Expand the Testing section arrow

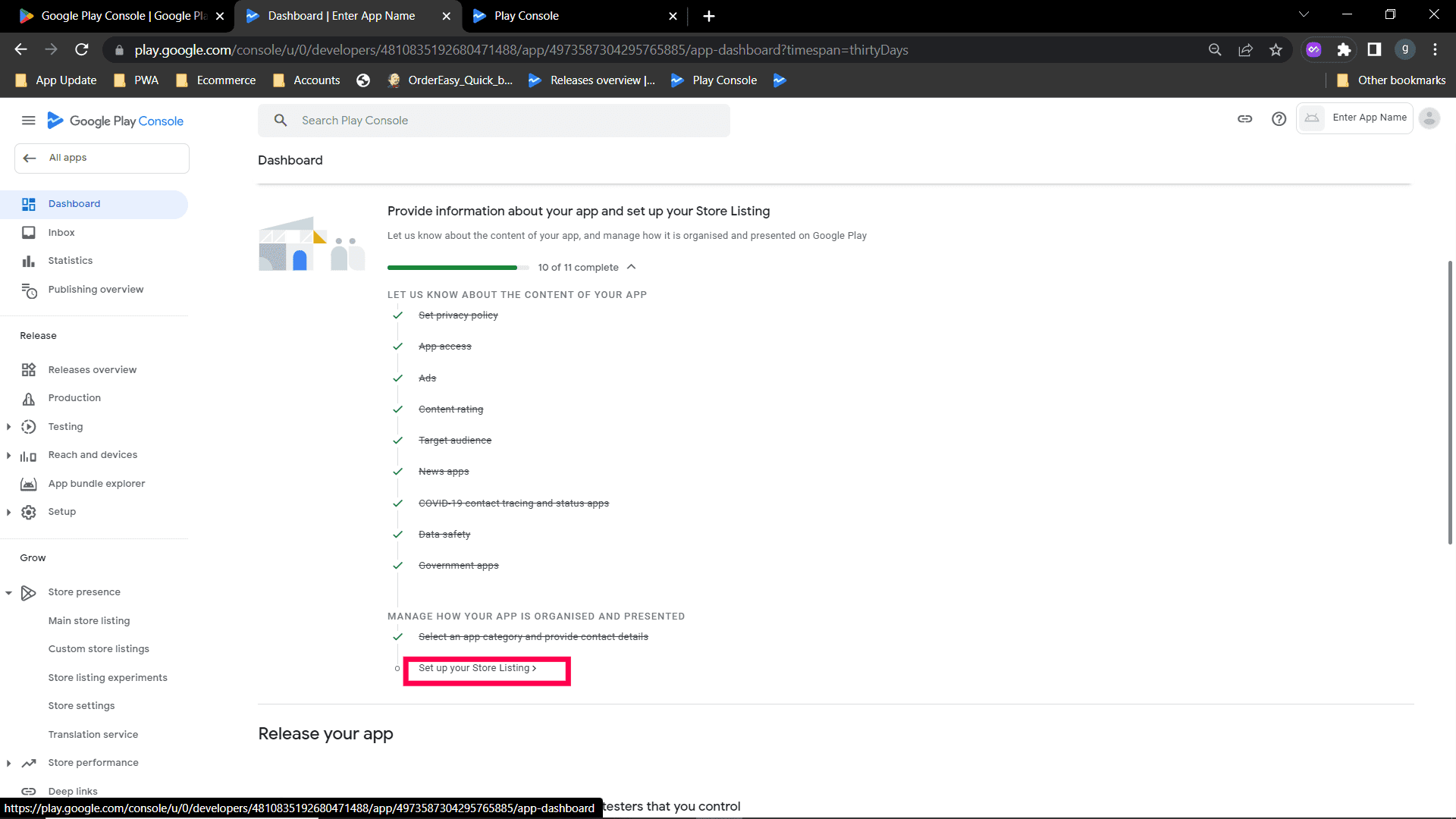click(x=8, y=427)
